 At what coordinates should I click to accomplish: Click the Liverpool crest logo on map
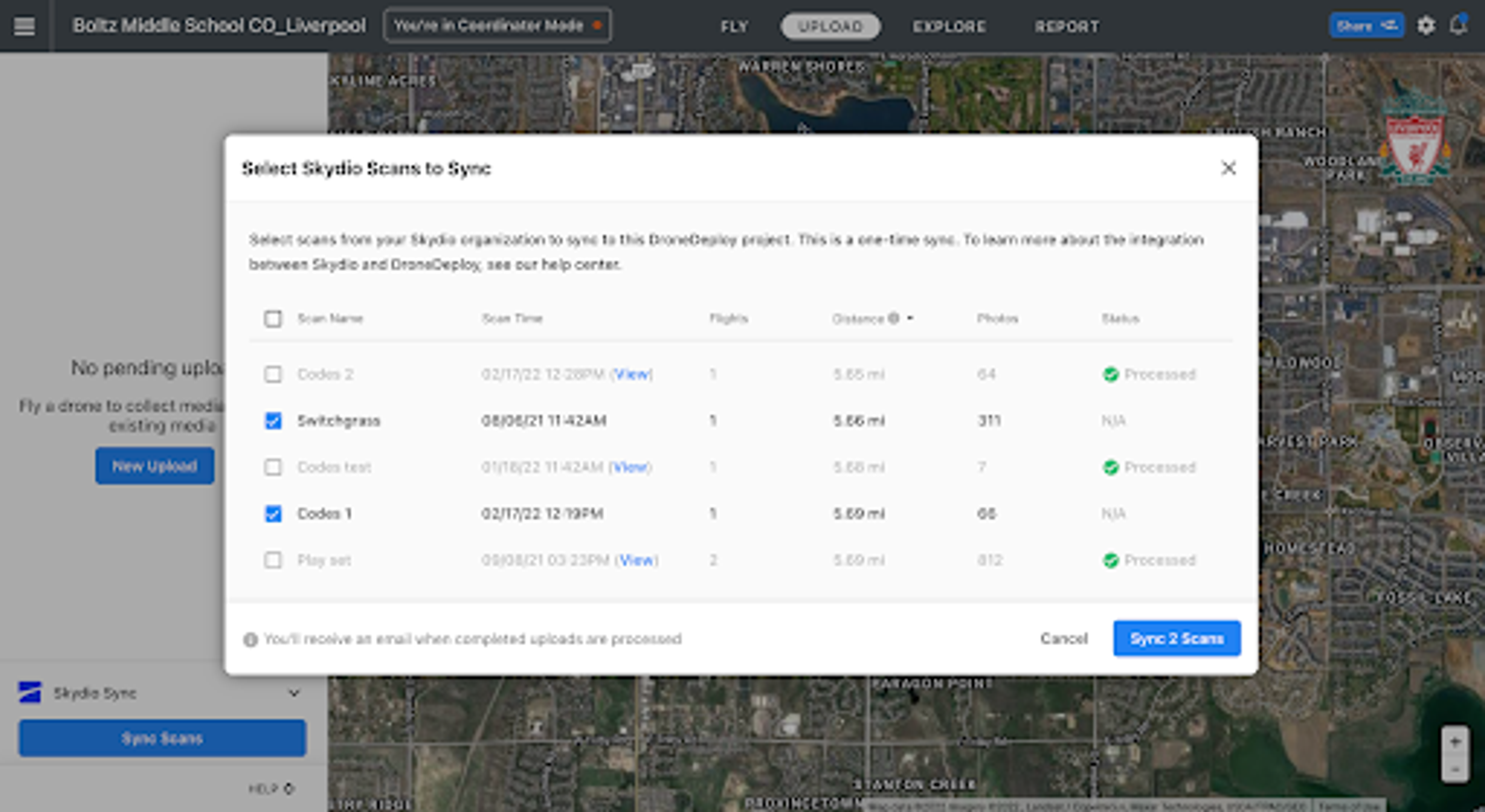tap(1415, 144)
